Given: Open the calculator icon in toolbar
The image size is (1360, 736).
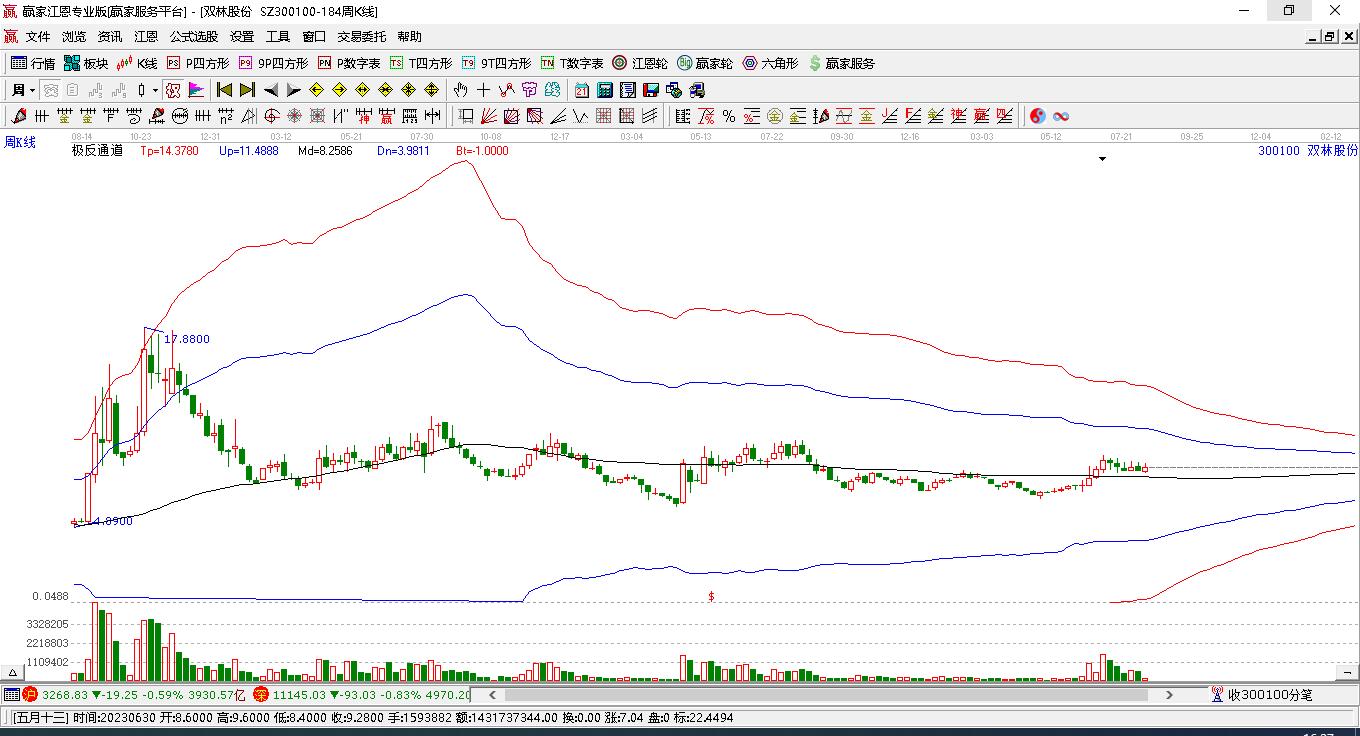Looking at the screenshot, I should pyautogui.click(x=604, y=90).
